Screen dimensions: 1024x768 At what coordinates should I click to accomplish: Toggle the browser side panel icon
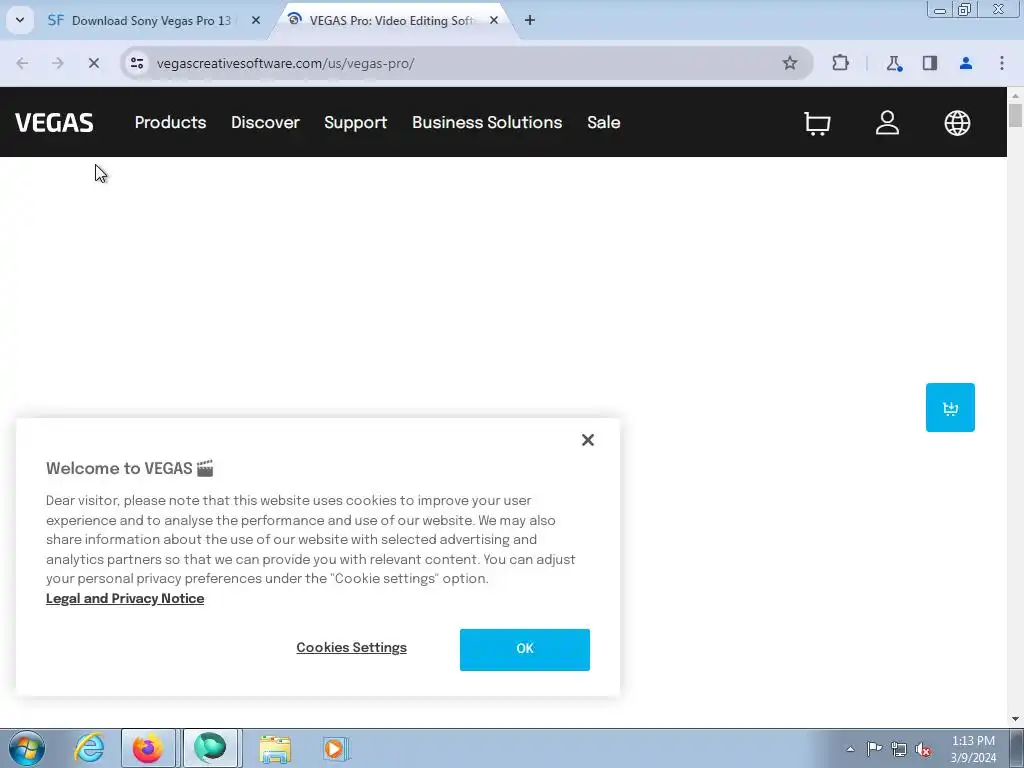[930, 63]
